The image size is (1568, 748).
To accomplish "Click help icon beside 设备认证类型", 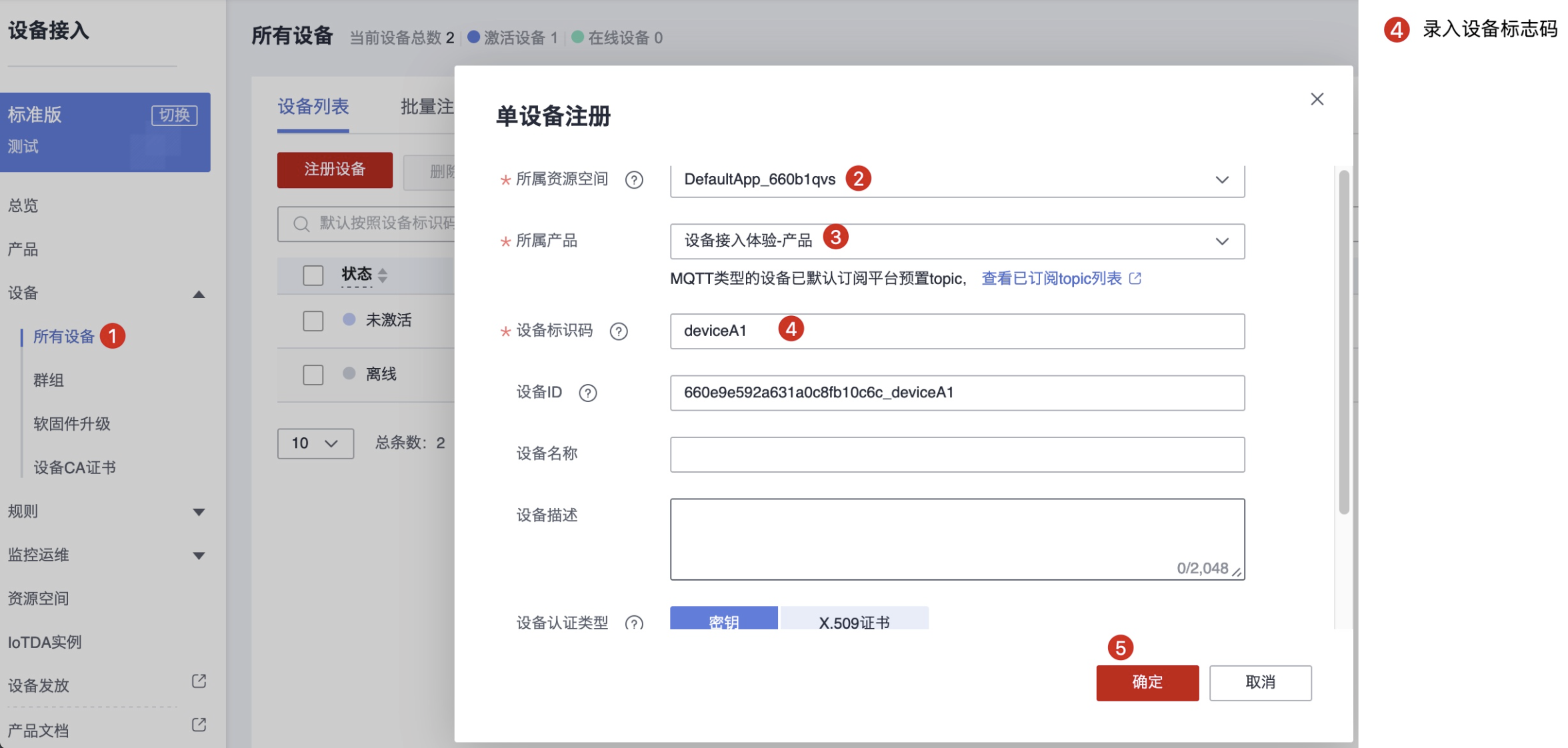I will pyautogui.click(x=634, y=623).
